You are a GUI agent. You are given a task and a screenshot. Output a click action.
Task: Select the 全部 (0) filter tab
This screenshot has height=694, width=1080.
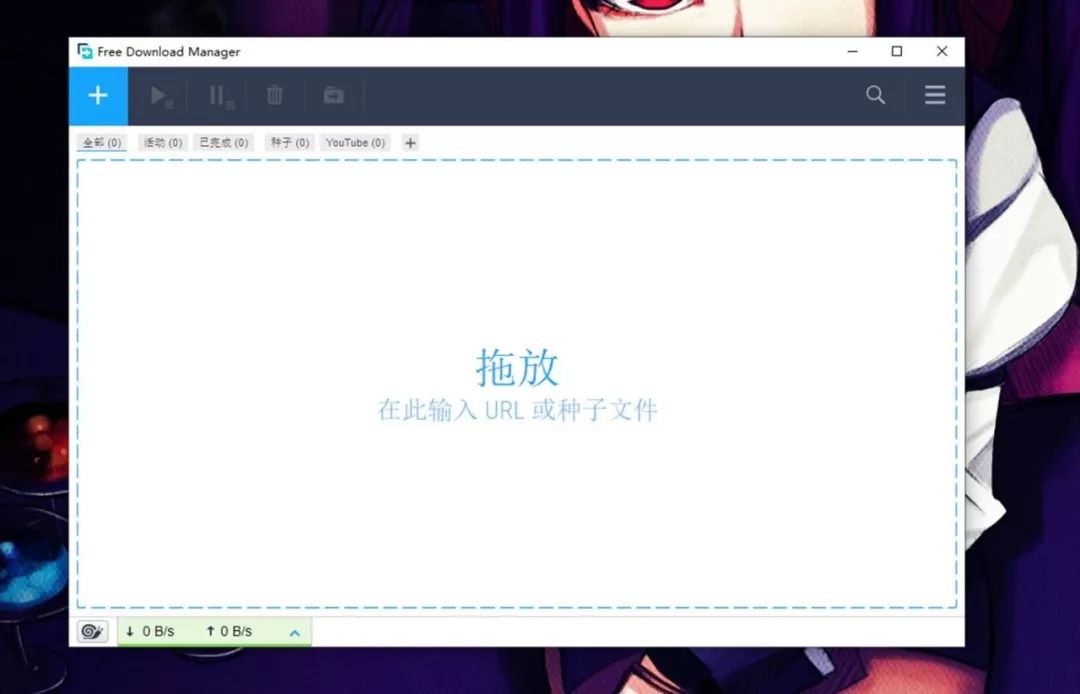[102, 143]
